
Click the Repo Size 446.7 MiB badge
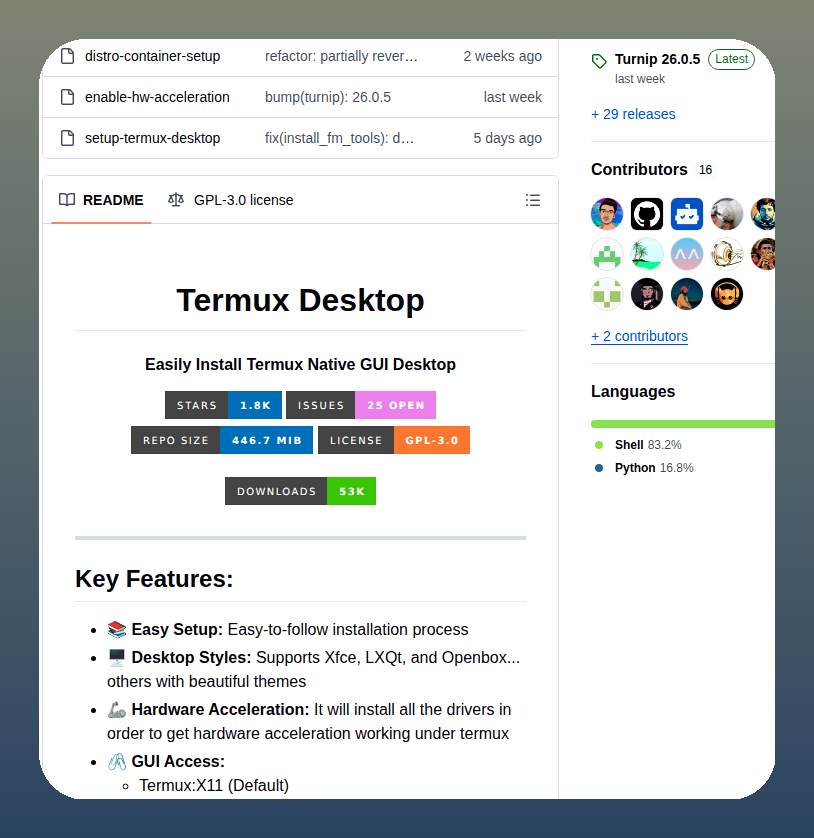tap(222, 440)
